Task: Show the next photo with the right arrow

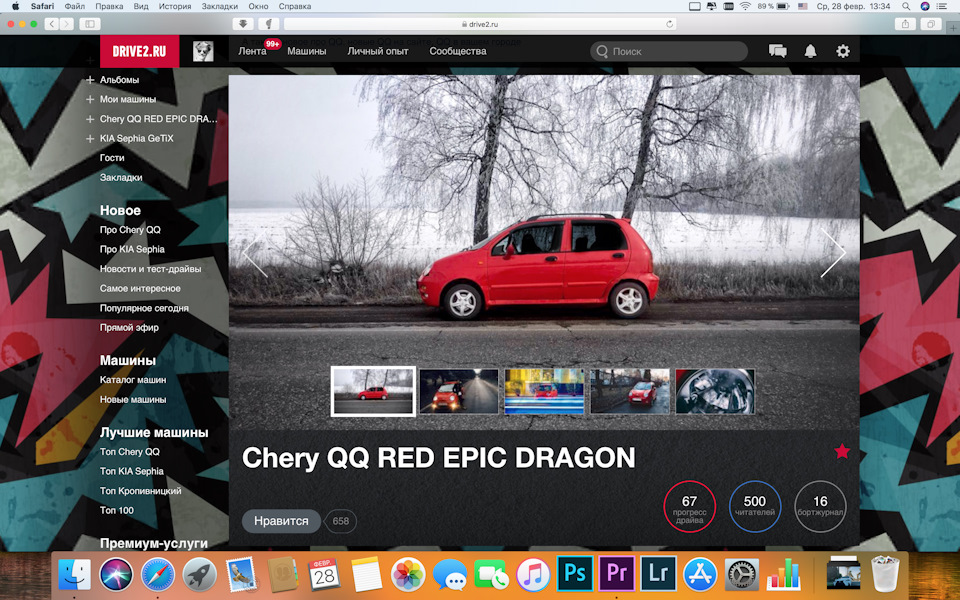Action: (x=833, y=253)
